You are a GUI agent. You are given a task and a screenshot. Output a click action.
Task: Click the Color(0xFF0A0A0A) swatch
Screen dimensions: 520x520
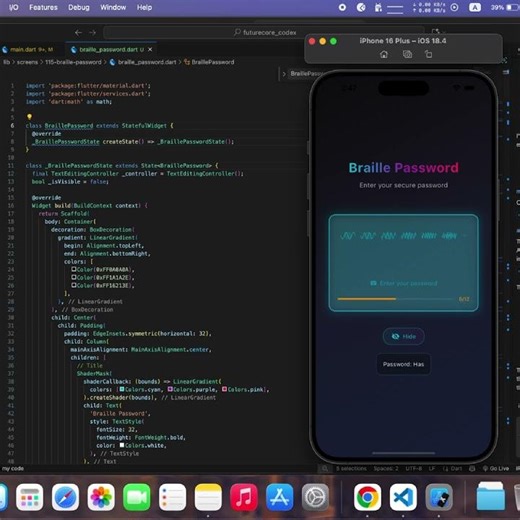coord(74,269)
